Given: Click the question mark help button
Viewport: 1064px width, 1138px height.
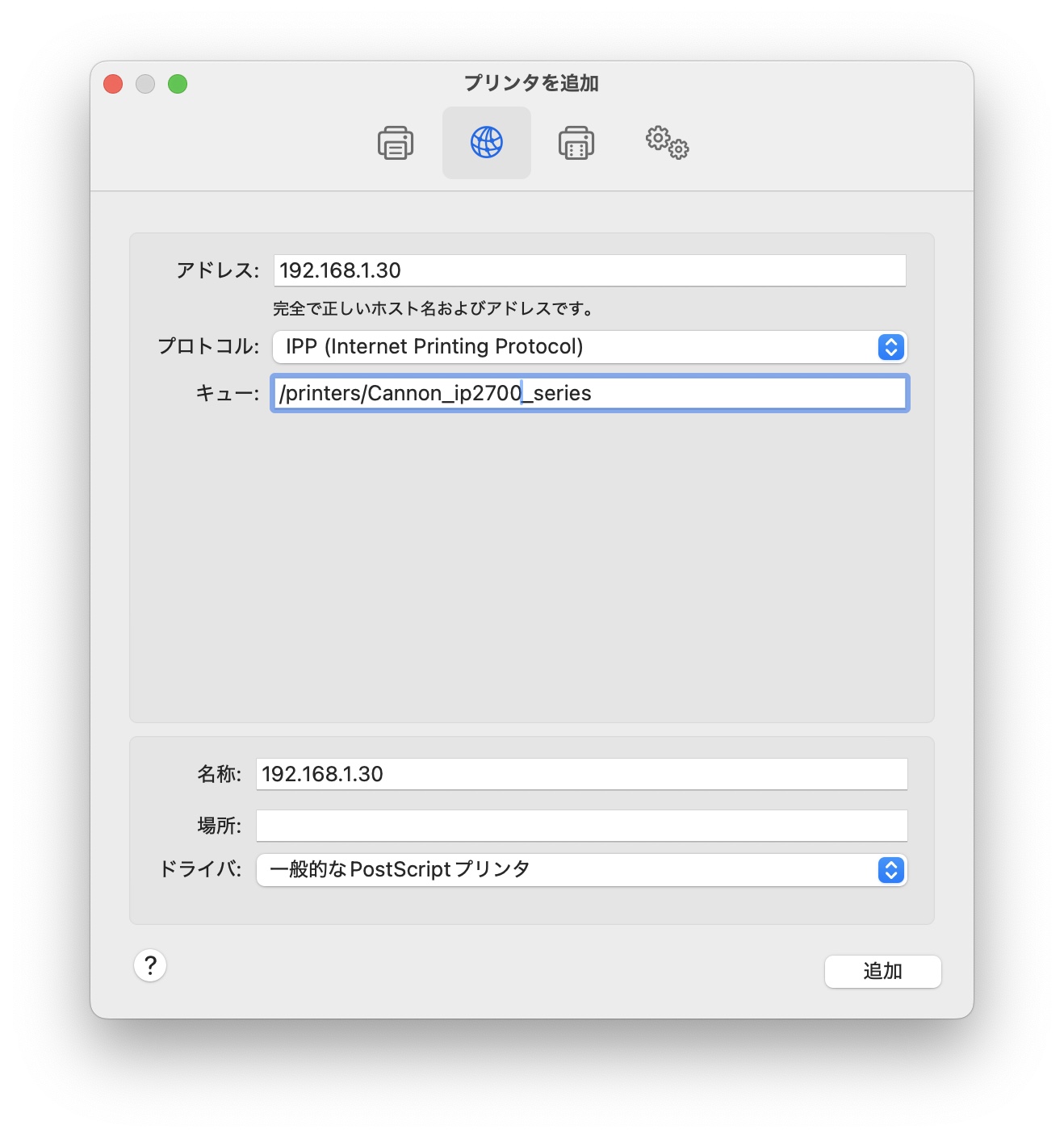Looking at the screenshot, I should 150,965.
